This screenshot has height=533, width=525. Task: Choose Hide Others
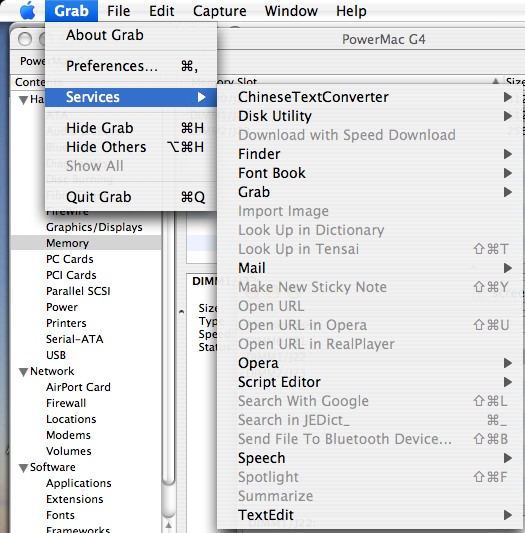131,147
